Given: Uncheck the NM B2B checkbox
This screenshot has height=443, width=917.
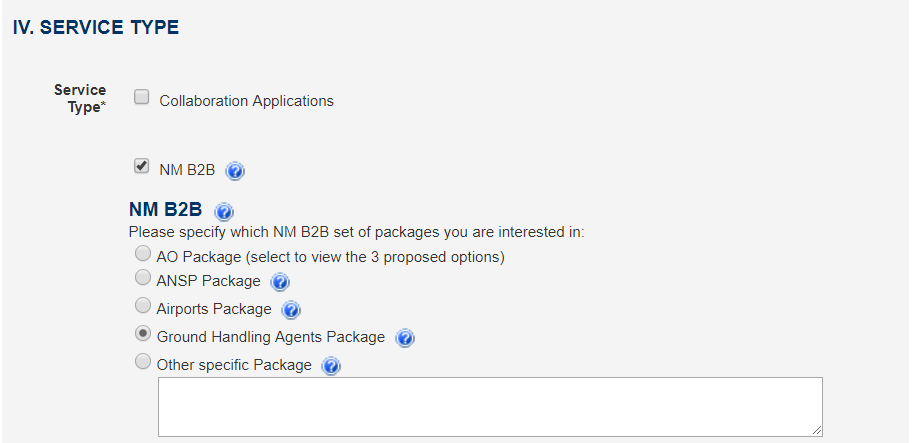Looking at the screenshot, I should [x=142, y=166].
